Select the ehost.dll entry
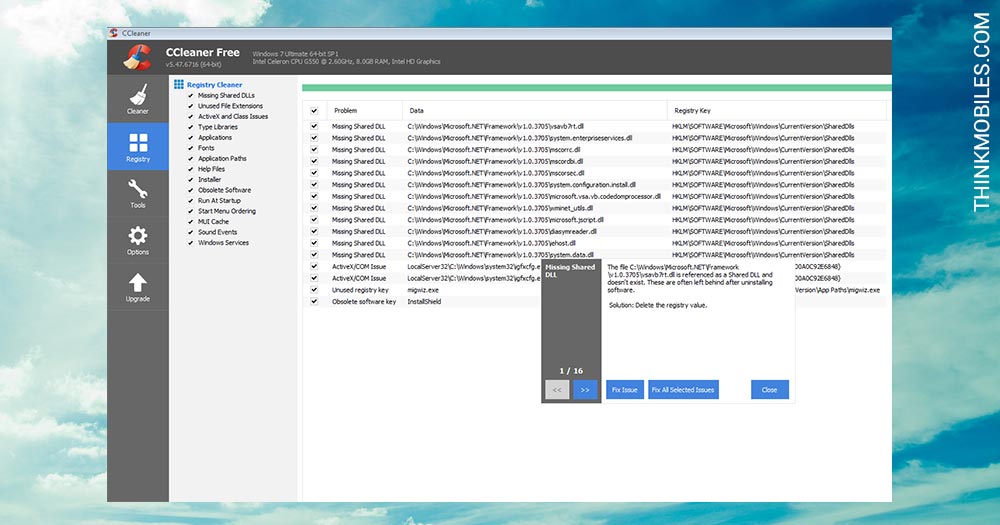Image resolution: width=1000 pixels, height=525 pixels. tap(491, 243)
